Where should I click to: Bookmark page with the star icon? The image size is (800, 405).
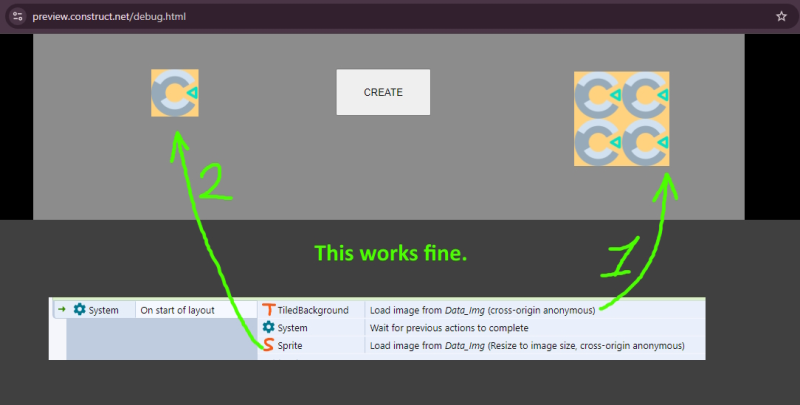coord(781,16)
